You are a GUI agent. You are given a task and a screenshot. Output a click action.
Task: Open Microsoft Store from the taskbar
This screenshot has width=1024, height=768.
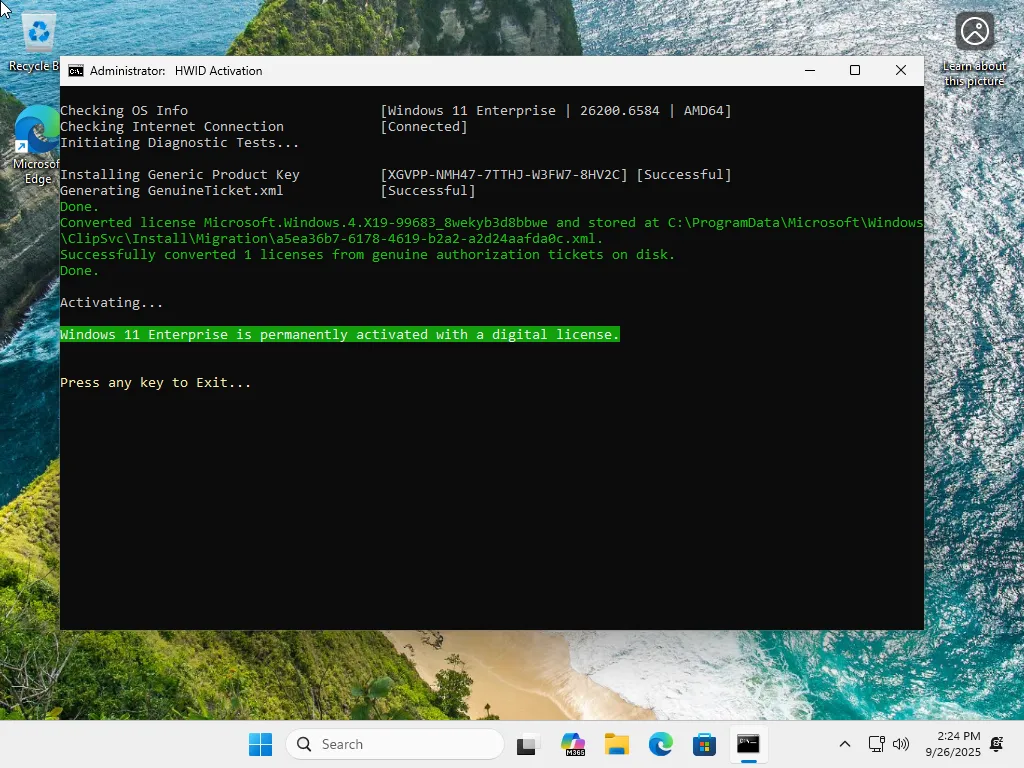tap(704, 744)
